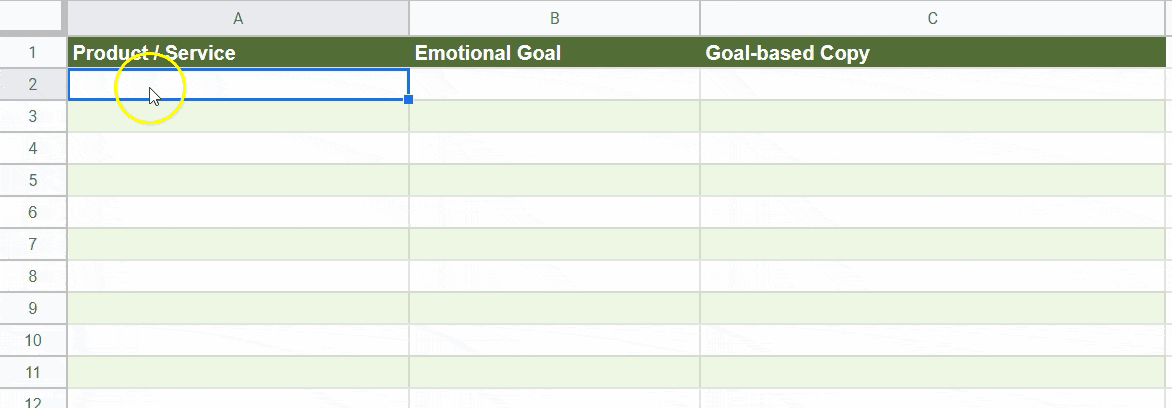Select column A header
Screen dimensions: 1172x408
[x=238, y=19]
